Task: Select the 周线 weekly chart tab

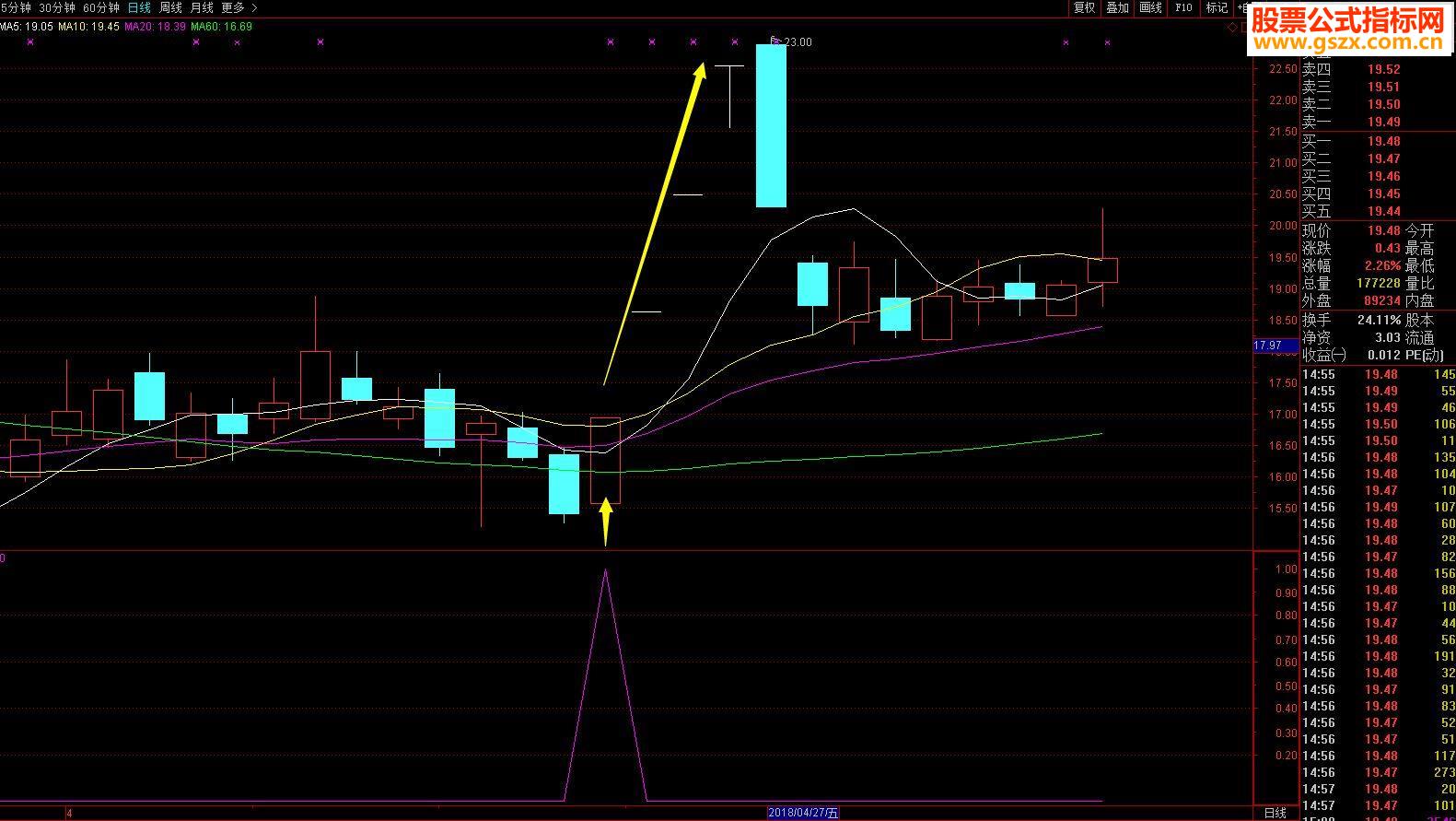Action: coord(170,7)
